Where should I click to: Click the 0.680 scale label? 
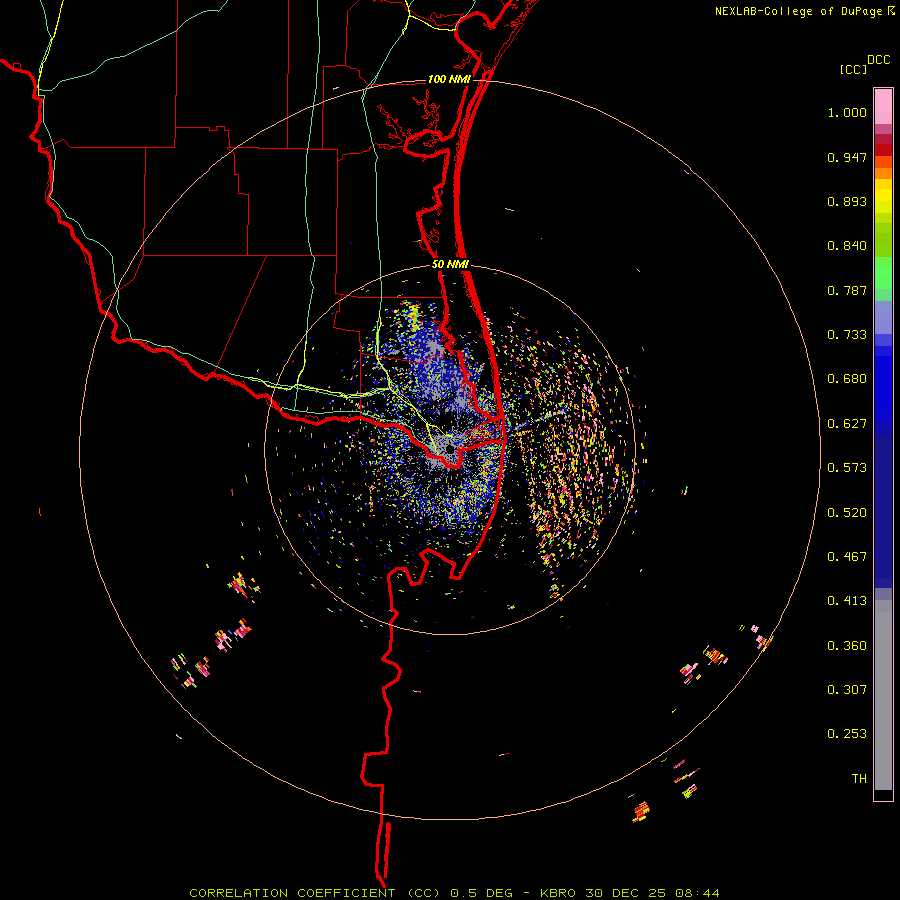pos(847,379)
